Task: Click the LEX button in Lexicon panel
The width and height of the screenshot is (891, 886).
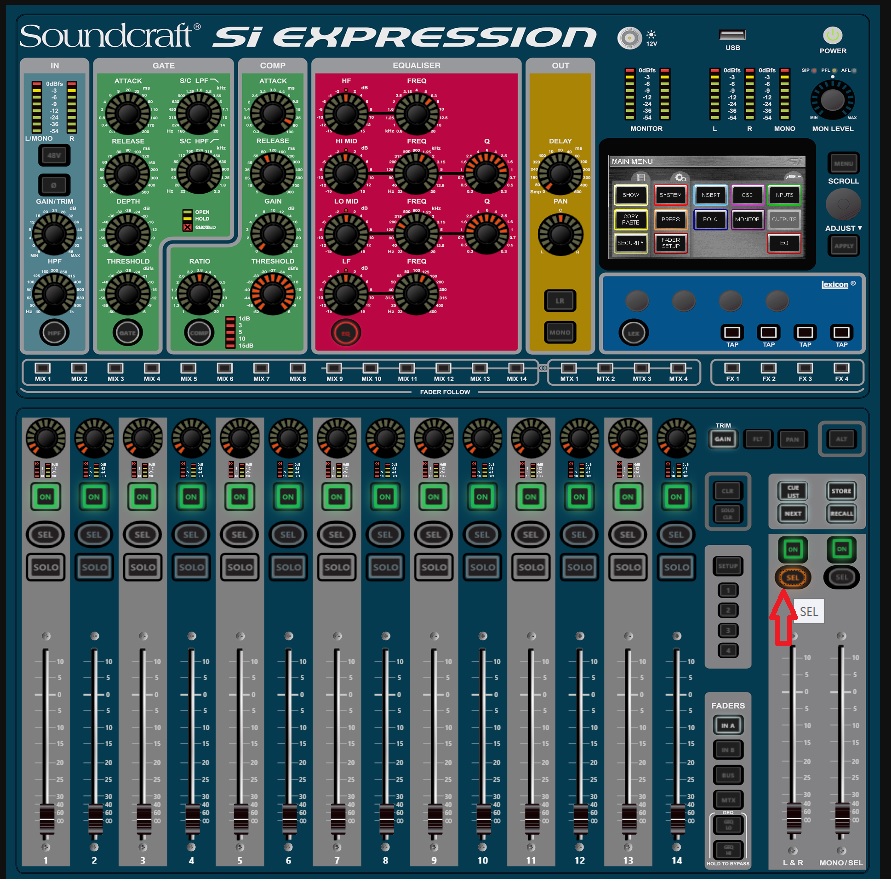Action: tap(632, 332)
